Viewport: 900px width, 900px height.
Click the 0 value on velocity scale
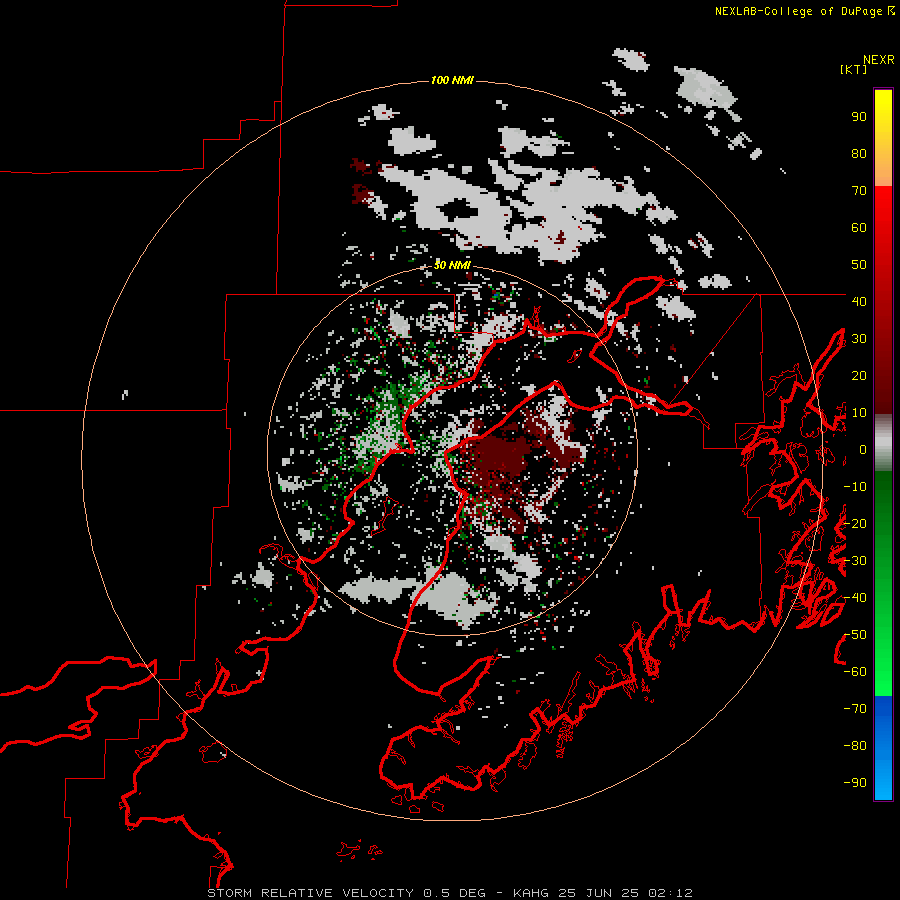click(863, 450)
